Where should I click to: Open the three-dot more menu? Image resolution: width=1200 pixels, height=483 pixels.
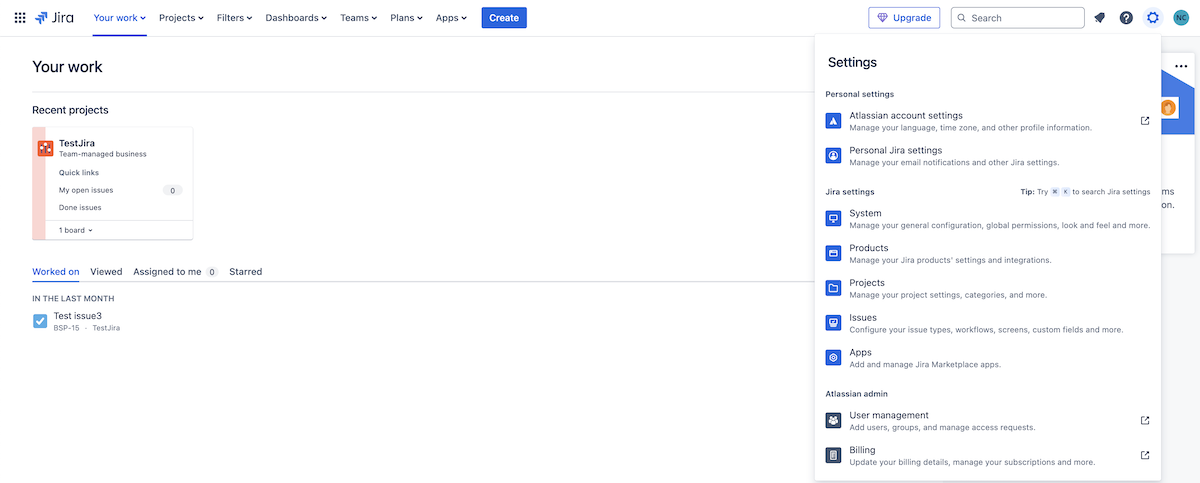[x=1181, y=67]
